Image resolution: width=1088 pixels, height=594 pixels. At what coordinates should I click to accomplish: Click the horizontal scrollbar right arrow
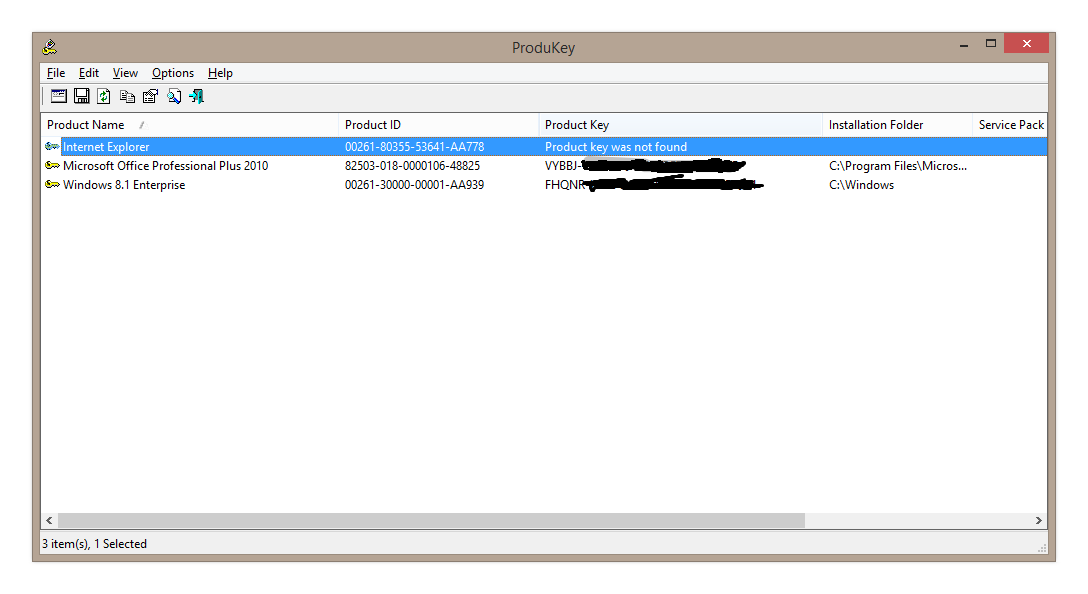click(1039, 520)
